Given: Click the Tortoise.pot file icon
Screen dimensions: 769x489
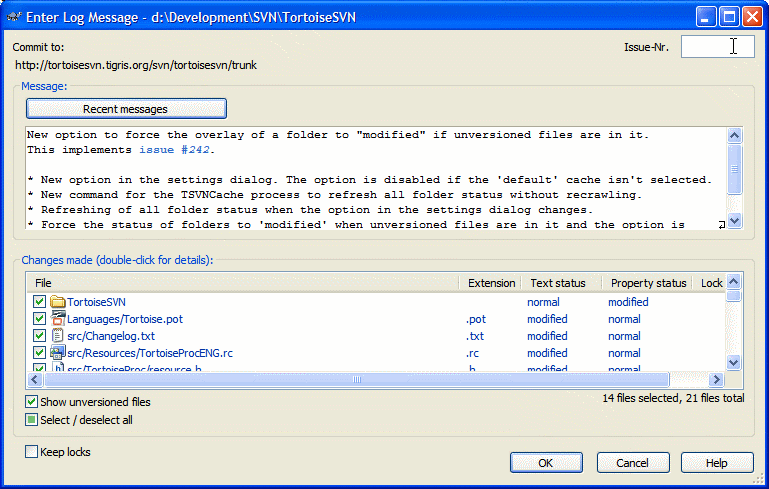Looking at the screenshot, I should click(x=58, y=319).
